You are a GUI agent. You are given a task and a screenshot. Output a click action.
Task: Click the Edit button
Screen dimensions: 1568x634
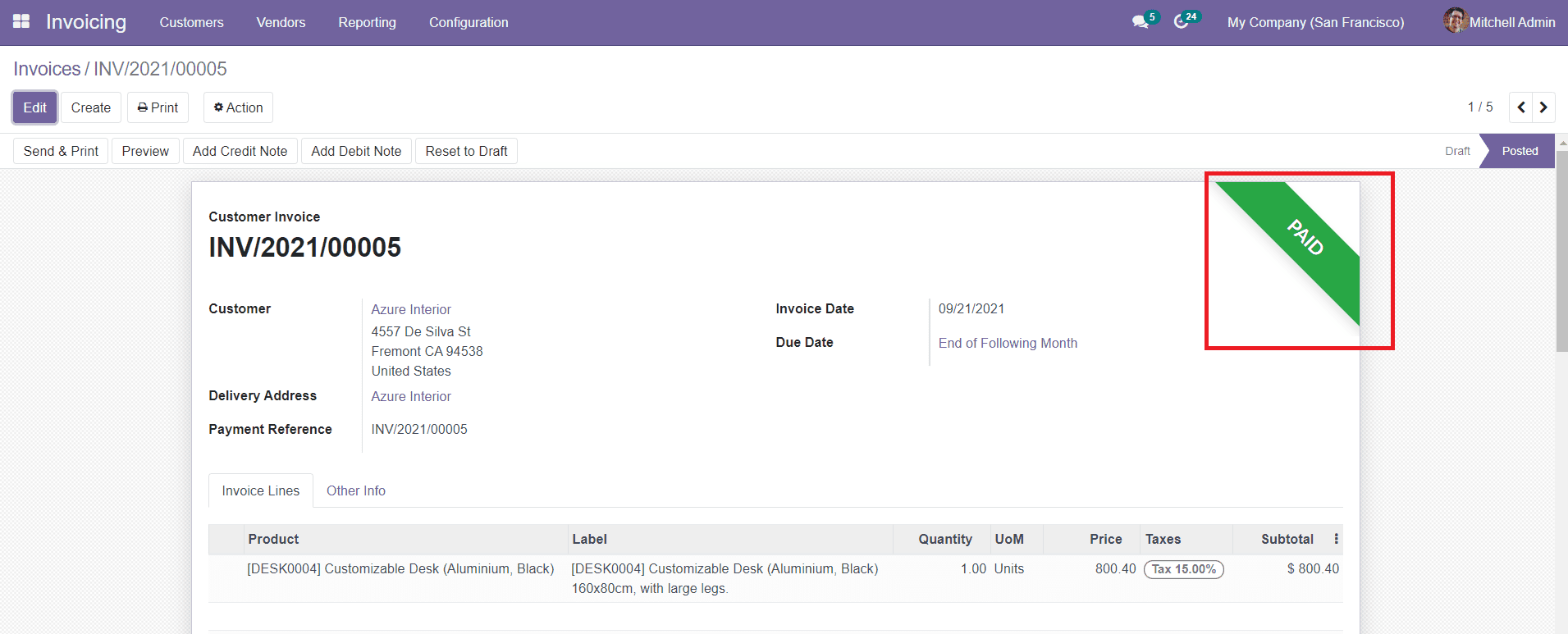click(x=34, y=107)
